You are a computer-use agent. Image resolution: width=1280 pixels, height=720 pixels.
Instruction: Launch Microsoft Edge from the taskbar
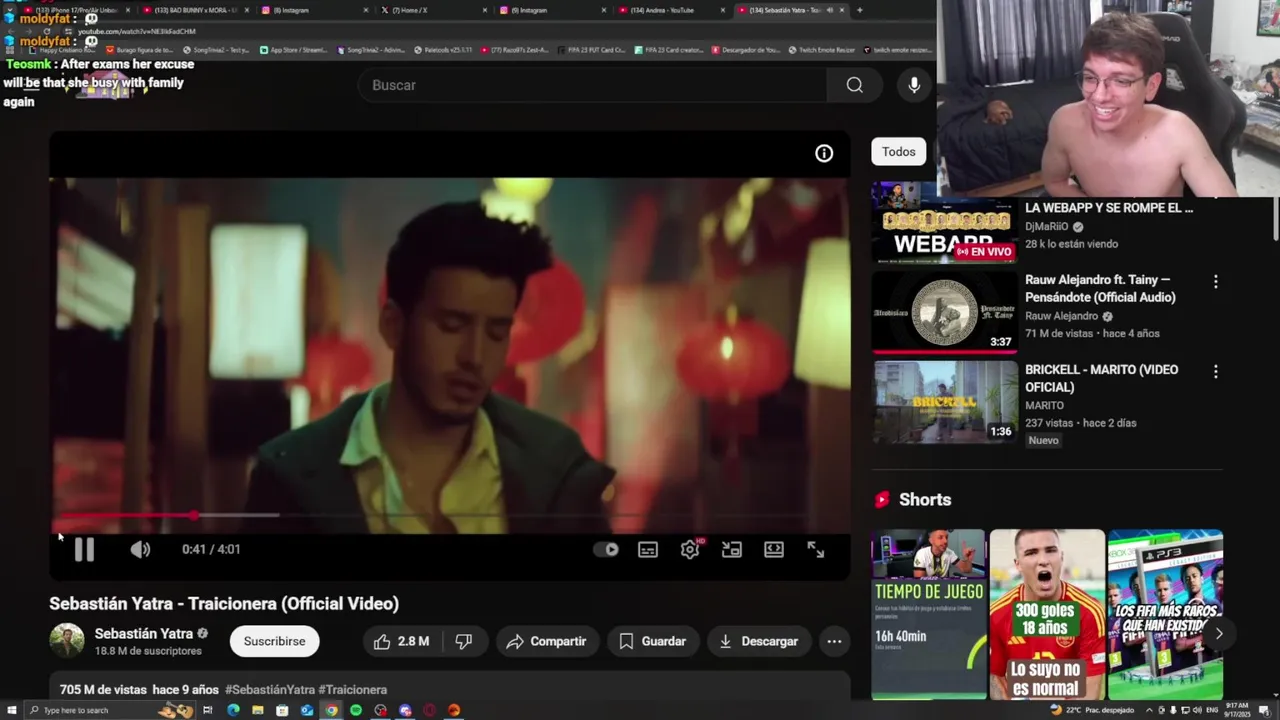click(x=233, y=710)
